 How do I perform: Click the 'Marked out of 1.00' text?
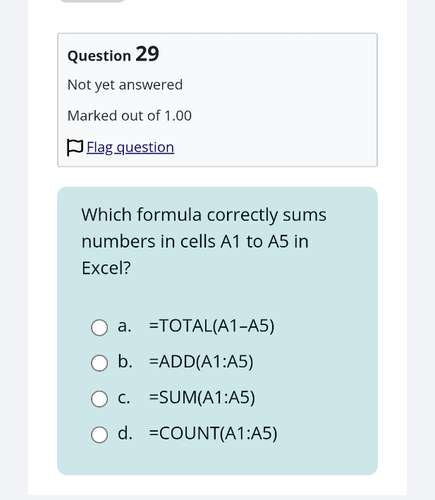(129, 116)
